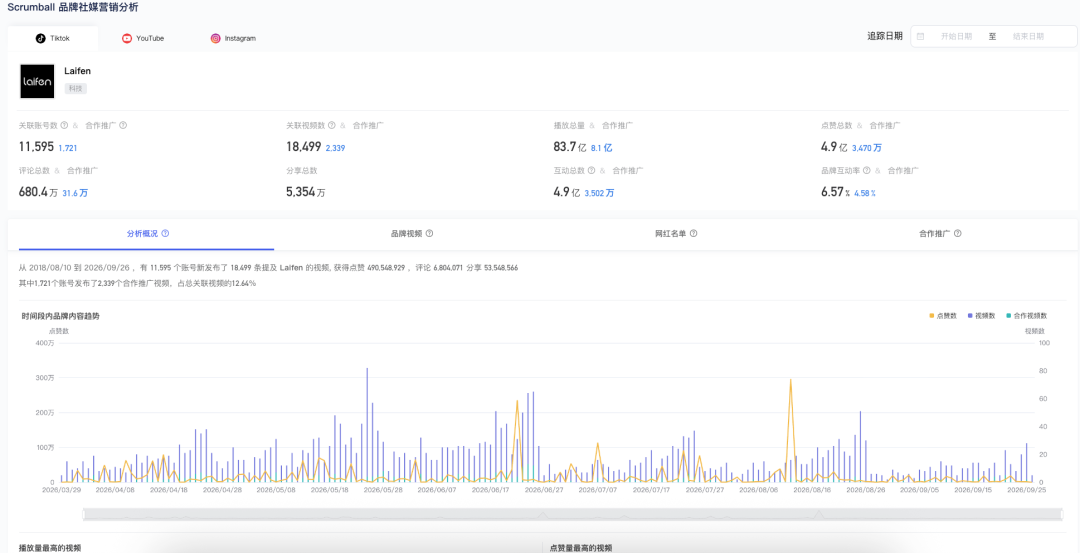
Task: Click the blue 3,502 万 partnered interactions value
Action: (599, 194)
